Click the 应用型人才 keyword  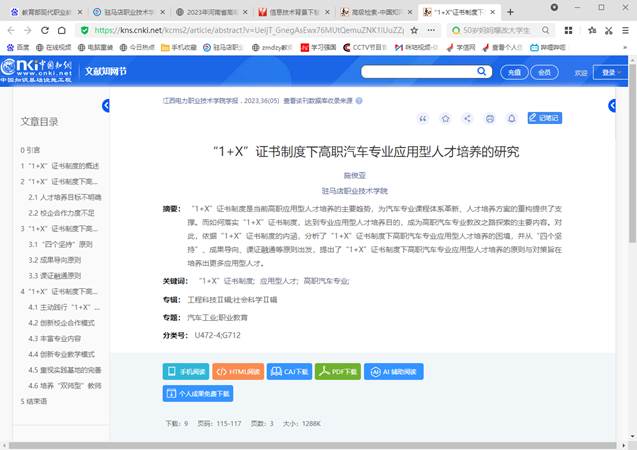click(x=279, y=281)
